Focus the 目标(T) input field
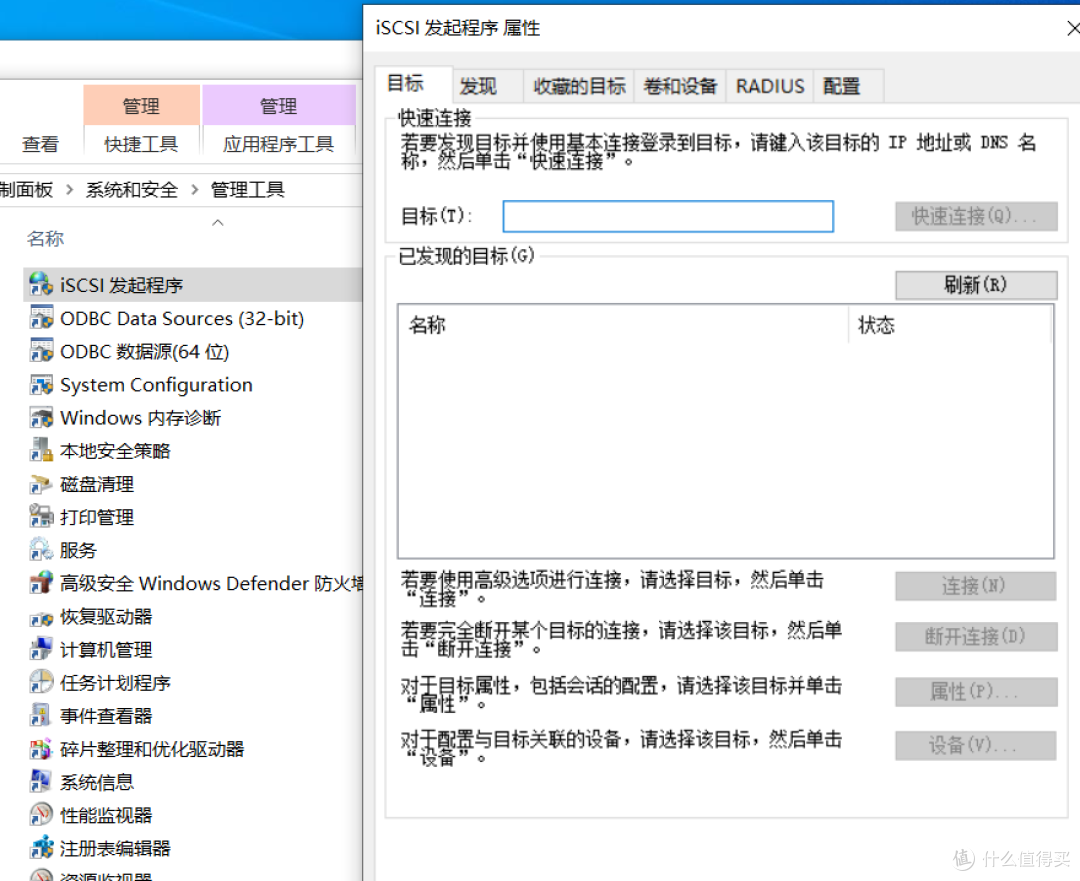The image size is (1080, 881). [x=668, y=216]
